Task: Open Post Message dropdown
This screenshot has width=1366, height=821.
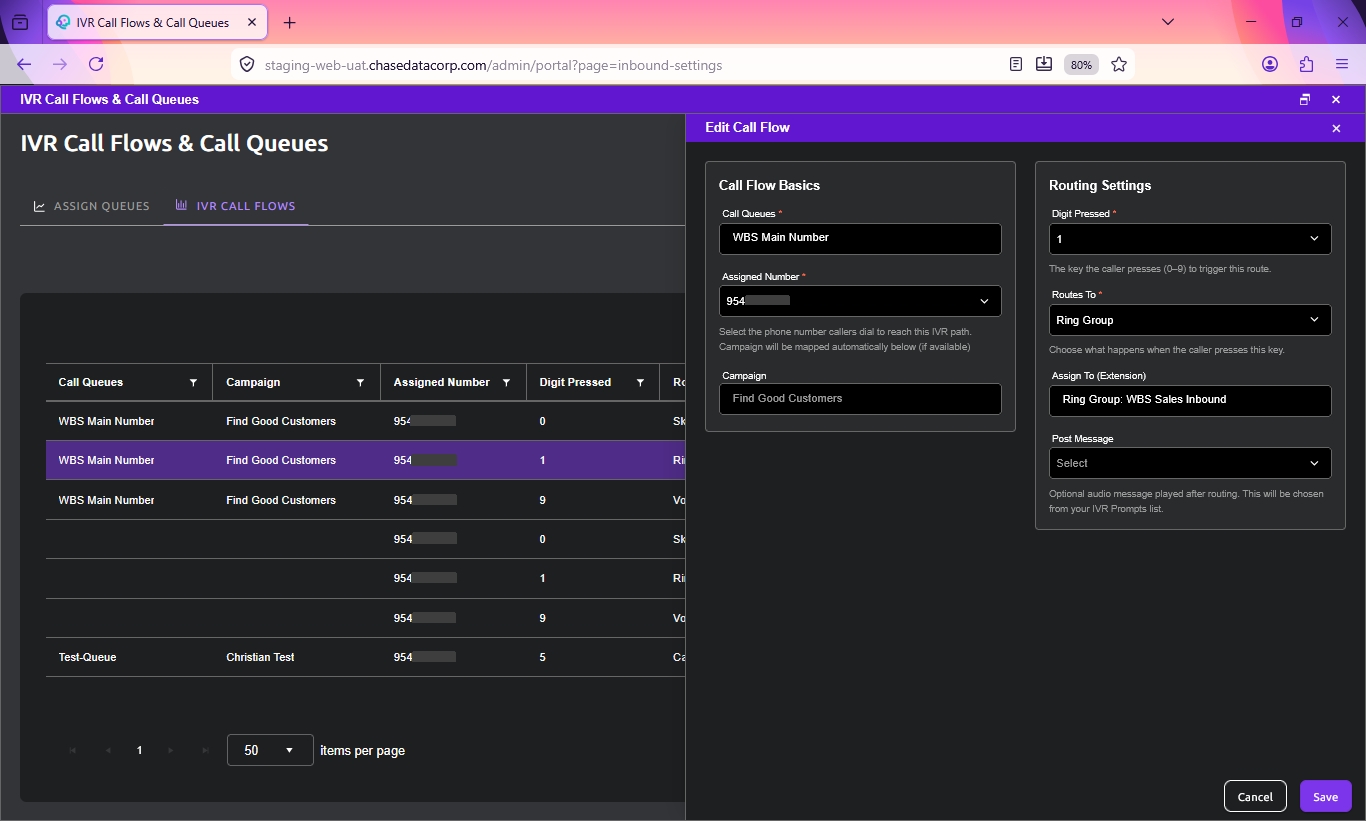Action: click(1190, 463)
